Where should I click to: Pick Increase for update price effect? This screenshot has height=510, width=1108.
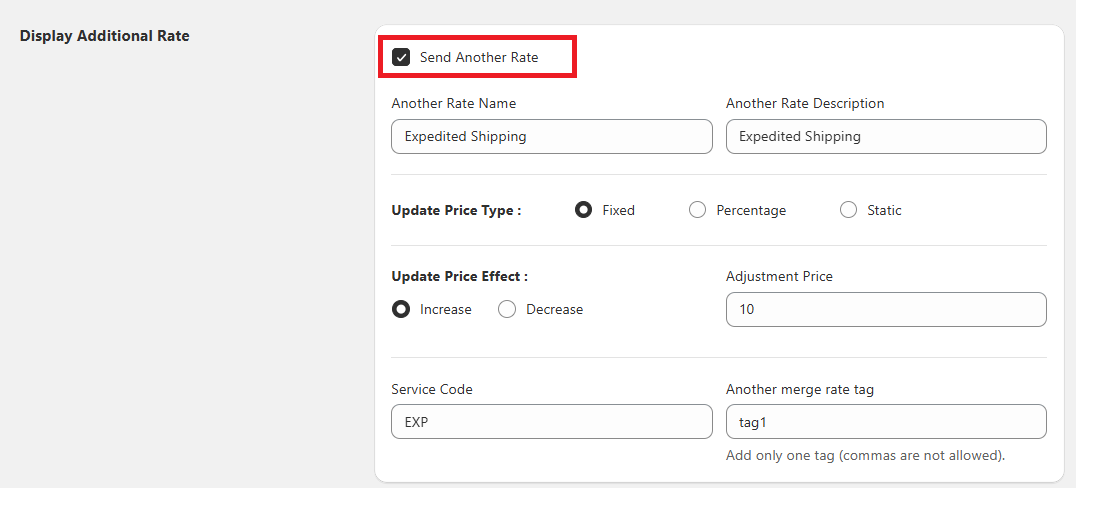point(401,309)
